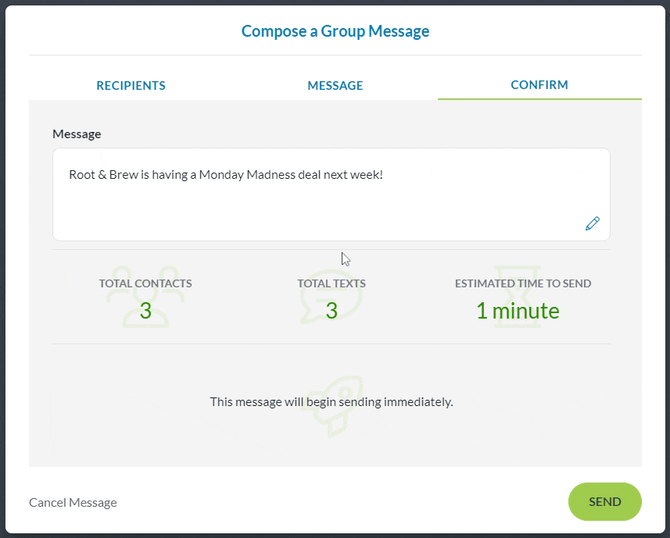The width and height of the screenshot is (670, 538).
Task: Click the Cancel Message link
Action: (x=73, y=502)
